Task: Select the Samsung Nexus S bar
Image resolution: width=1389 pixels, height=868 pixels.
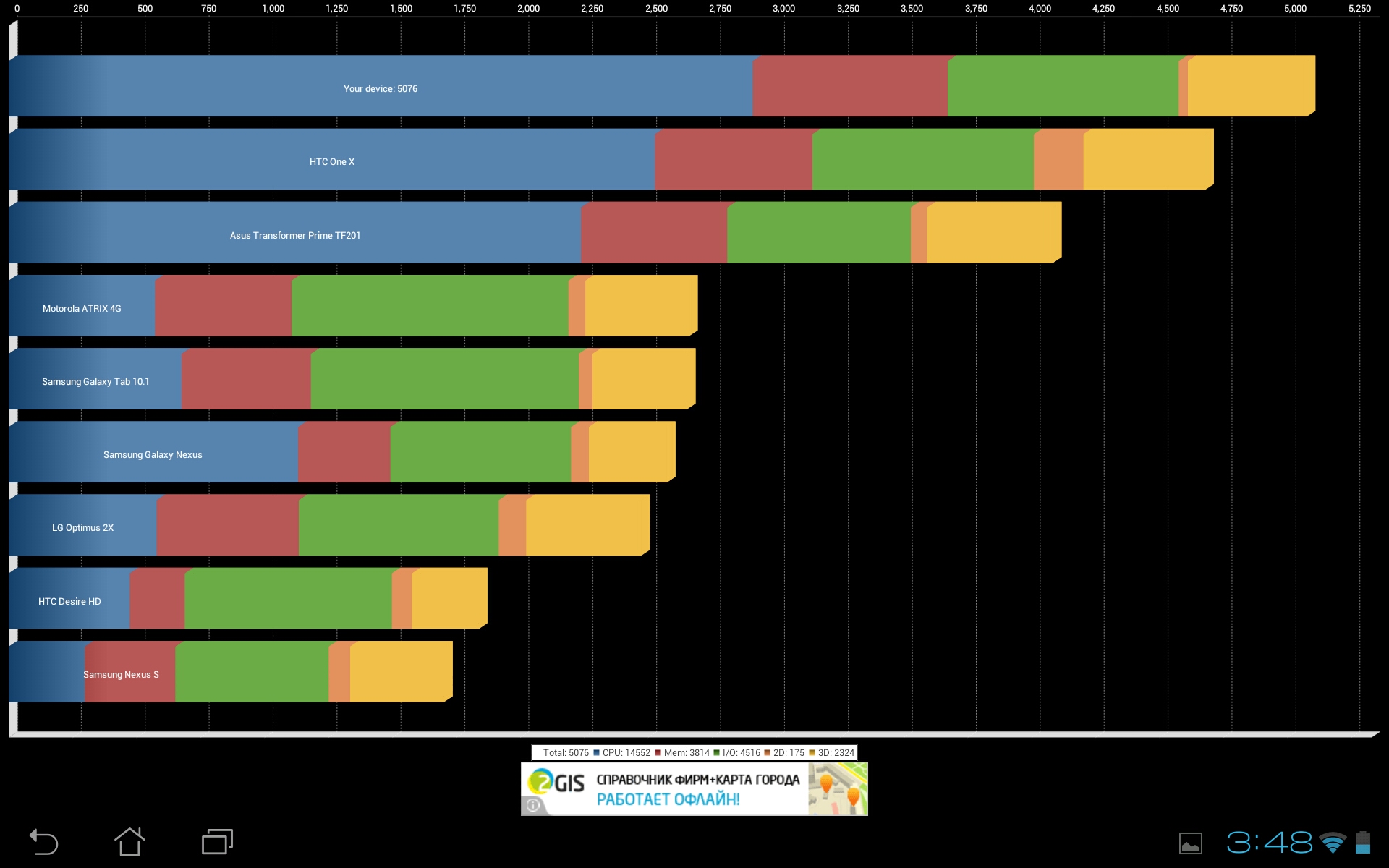Action: (x=121, y=674)
